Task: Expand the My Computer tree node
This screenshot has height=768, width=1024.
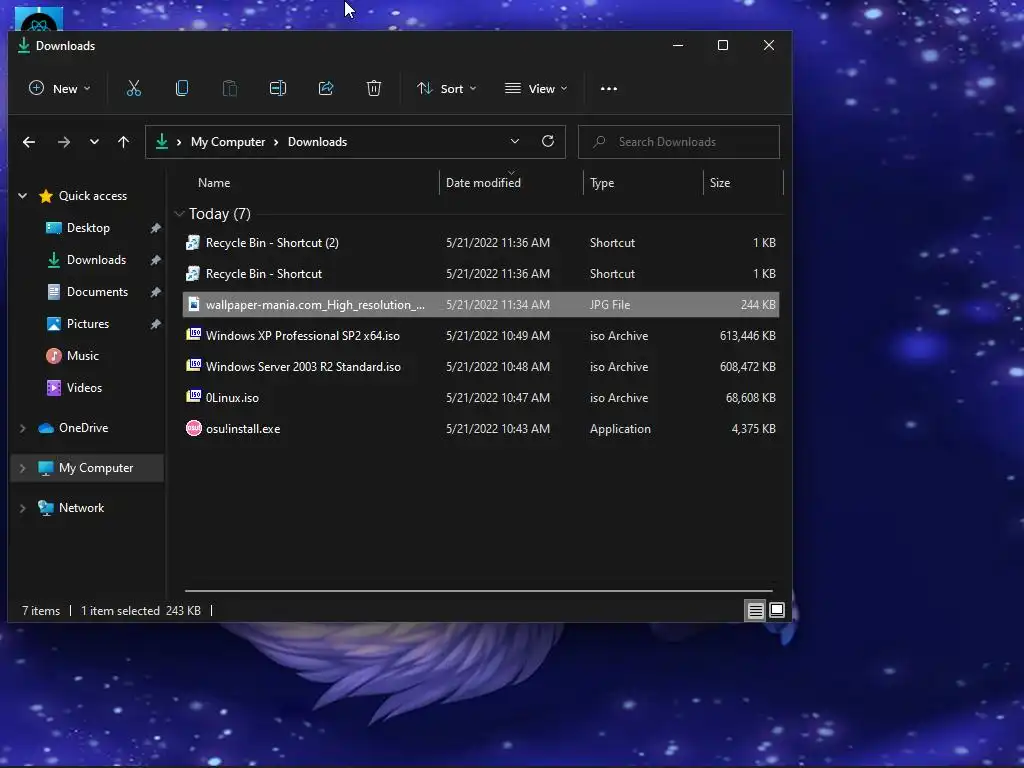Action: point(23,468)
